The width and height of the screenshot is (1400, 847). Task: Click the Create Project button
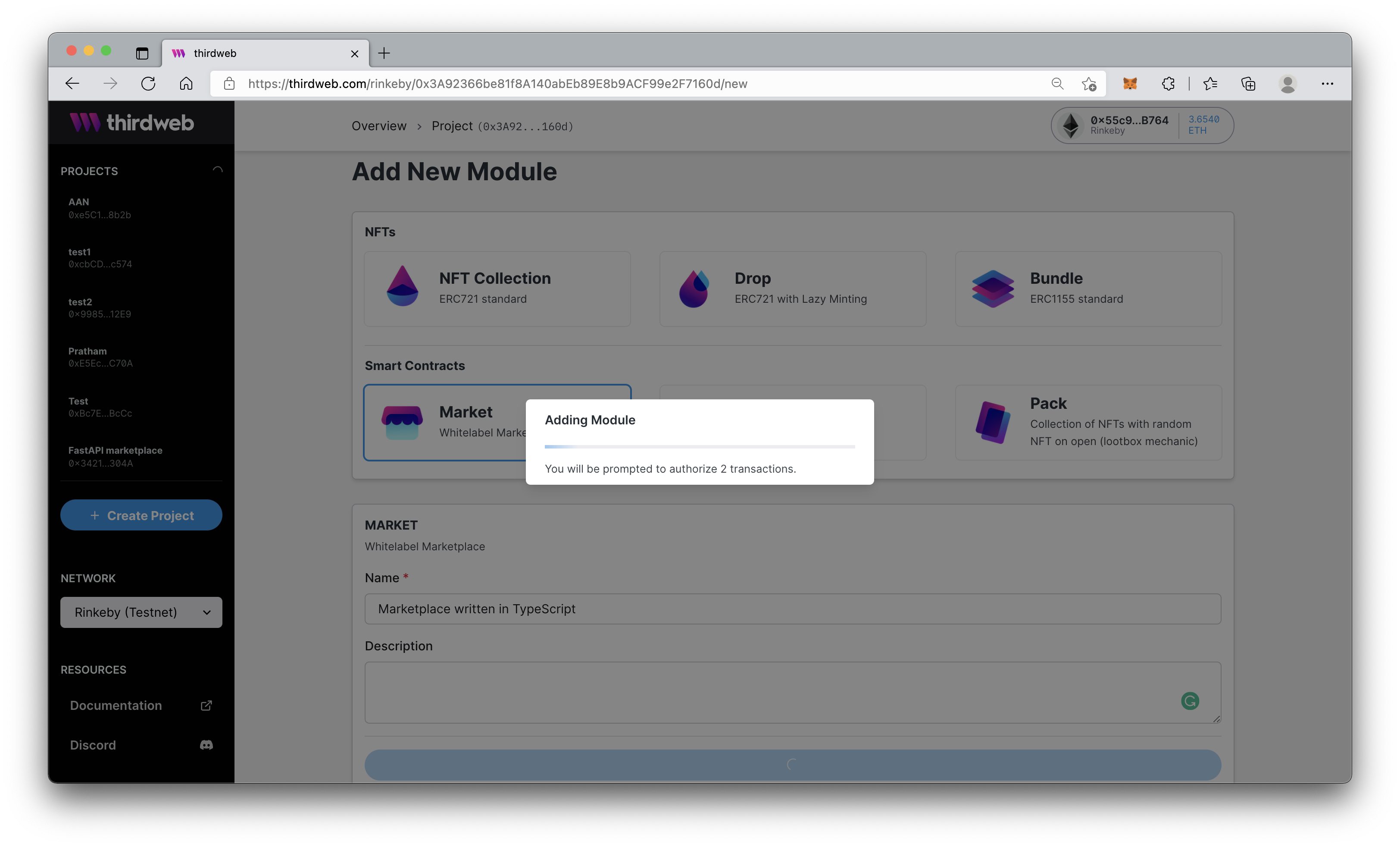point(141,515)
